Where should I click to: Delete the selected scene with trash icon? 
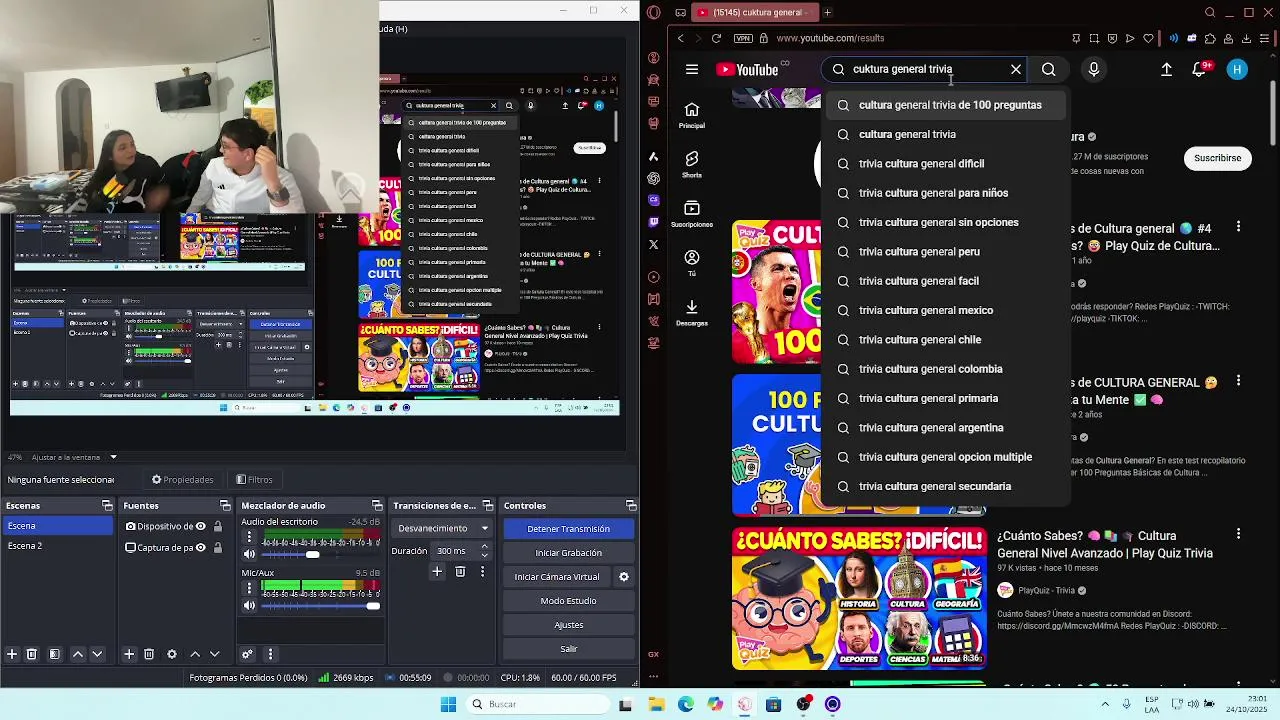32,654
